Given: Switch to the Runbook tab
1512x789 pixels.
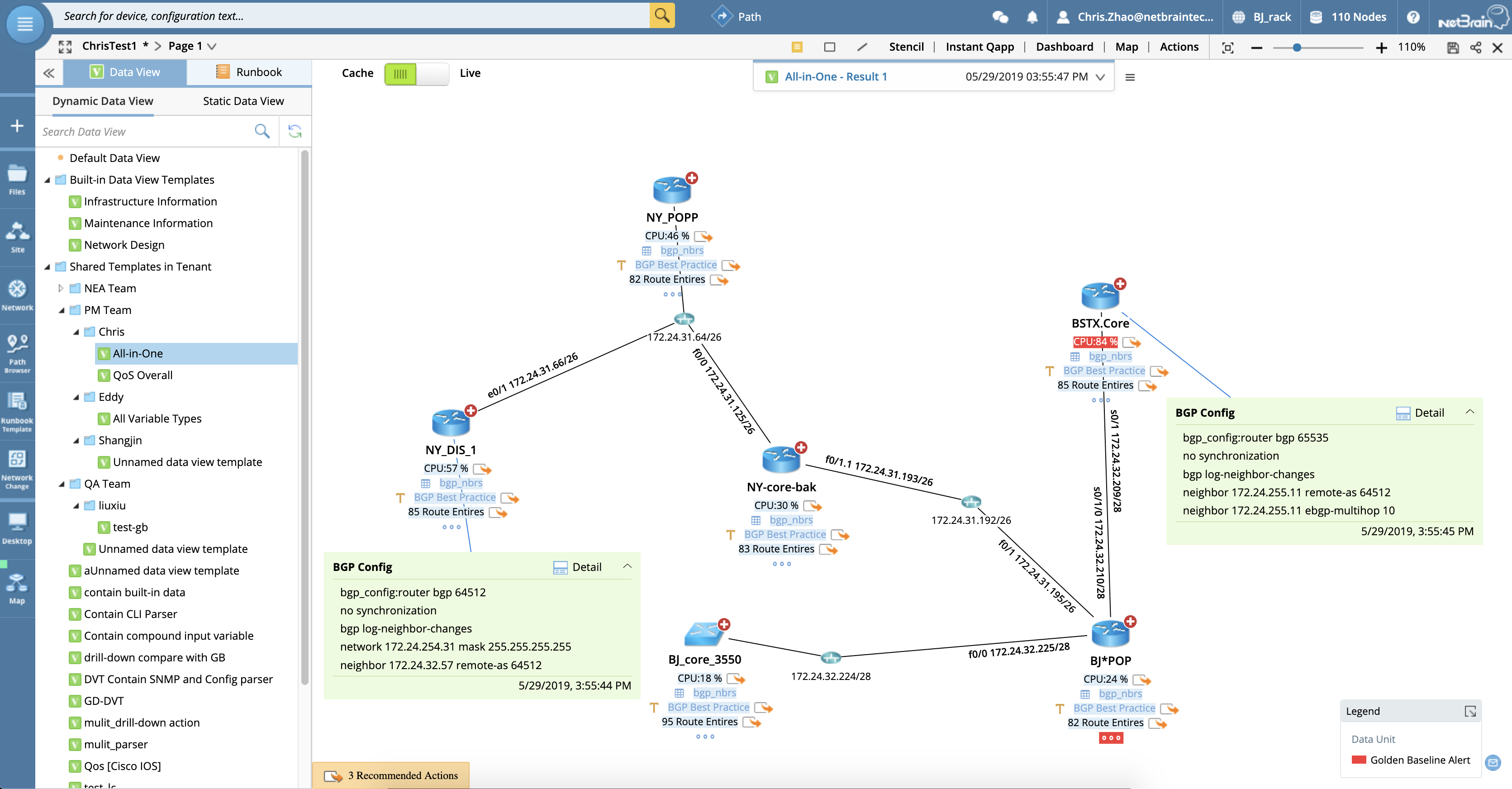Looking at the screenshot, I should click(x=249, y=72).
